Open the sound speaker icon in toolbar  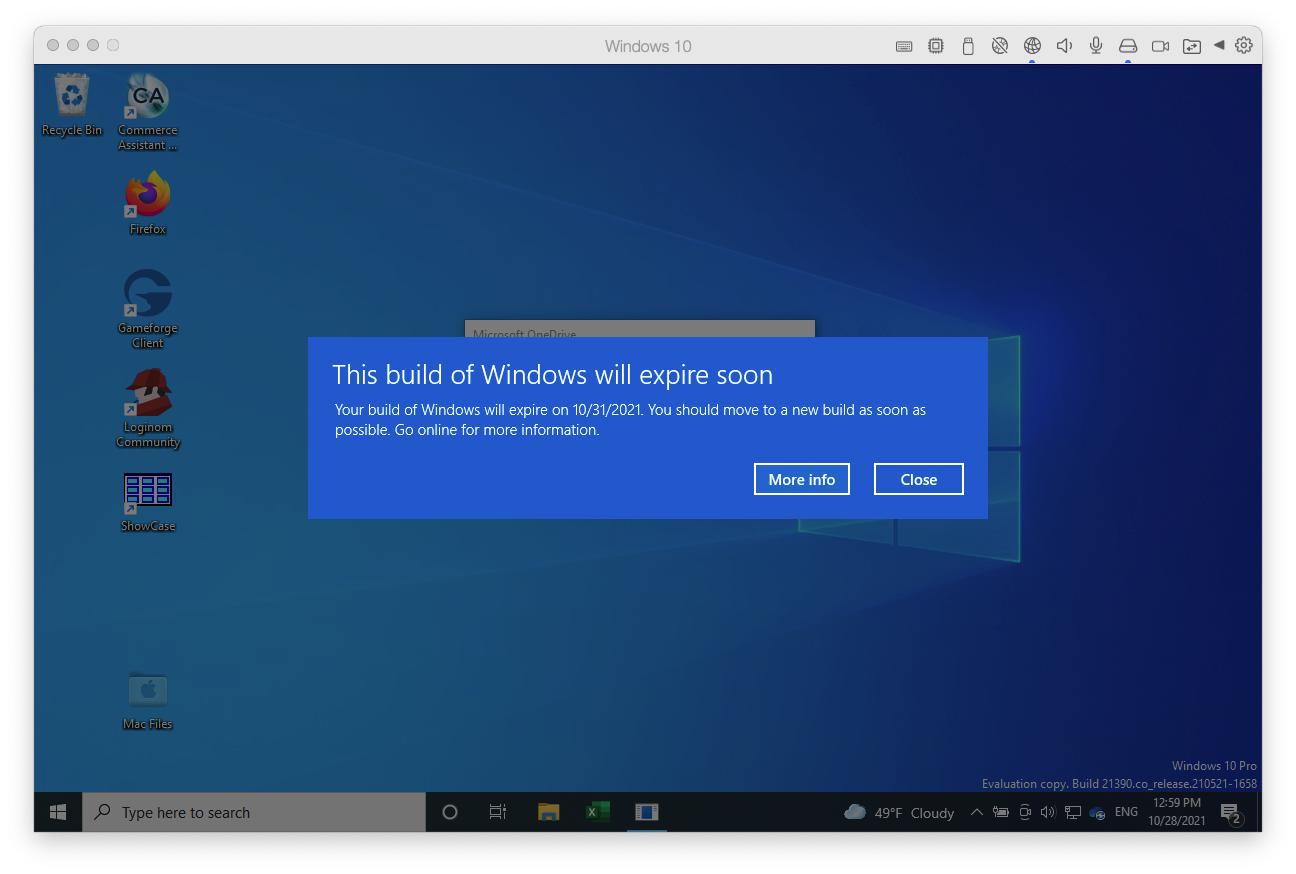click(1064, 46)
